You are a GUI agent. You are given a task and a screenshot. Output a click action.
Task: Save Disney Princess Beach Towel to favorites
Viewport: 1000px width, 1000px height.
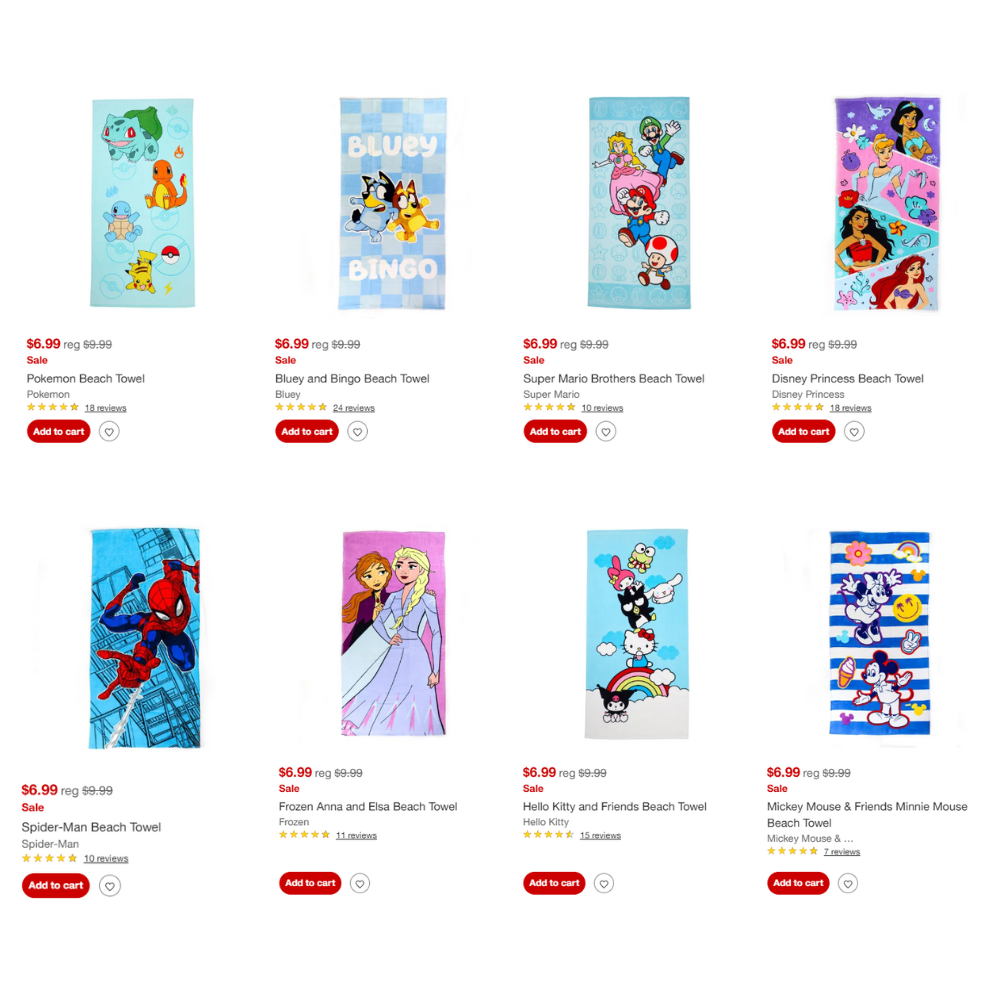click(x=854, y=432)
